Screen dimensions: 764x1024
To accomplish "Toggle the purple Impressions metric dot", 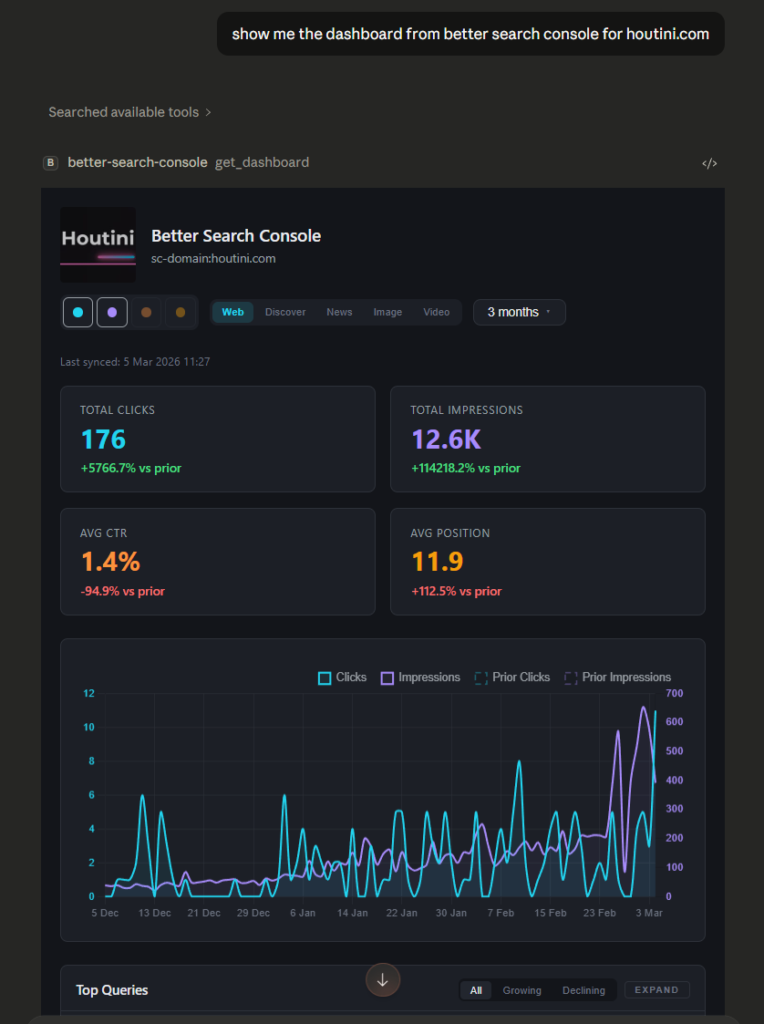I will click(x=111, y=312).
